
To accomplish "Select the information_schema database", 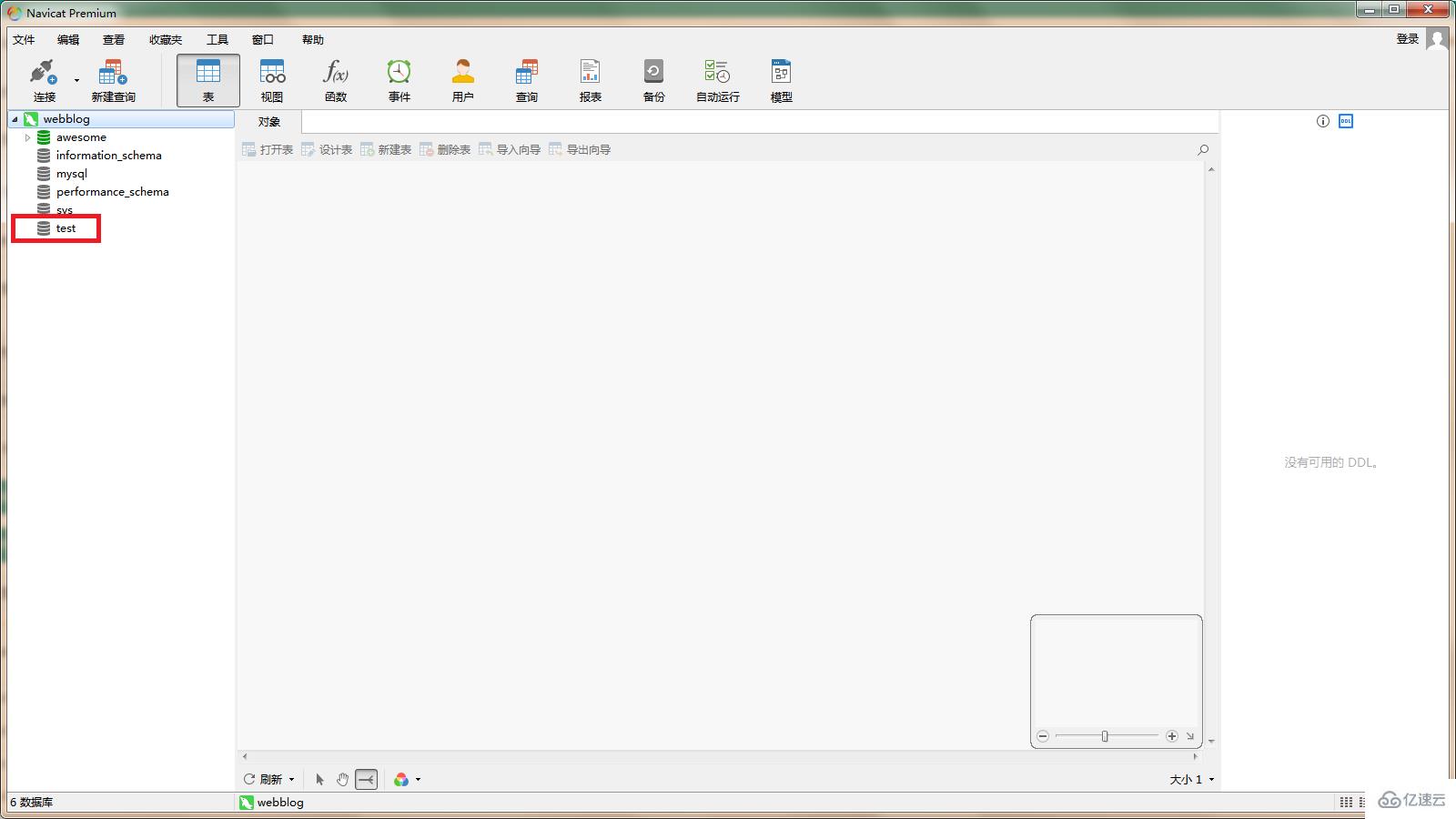I will click(x=108, y=156).
